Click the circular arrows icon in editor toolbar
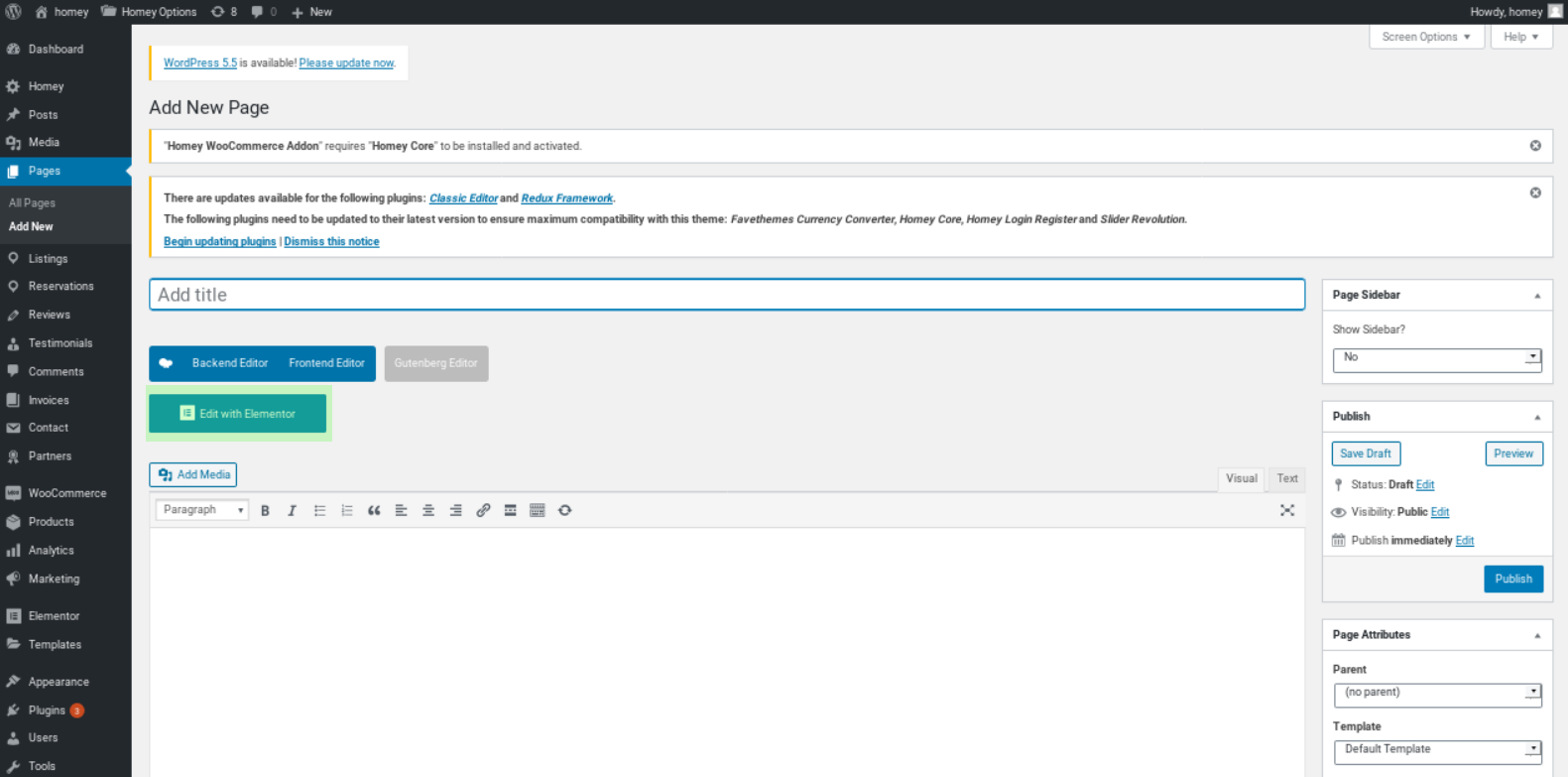Image resolution: width=1568 pixels, height=777 pixels. [x=565, y=510]
